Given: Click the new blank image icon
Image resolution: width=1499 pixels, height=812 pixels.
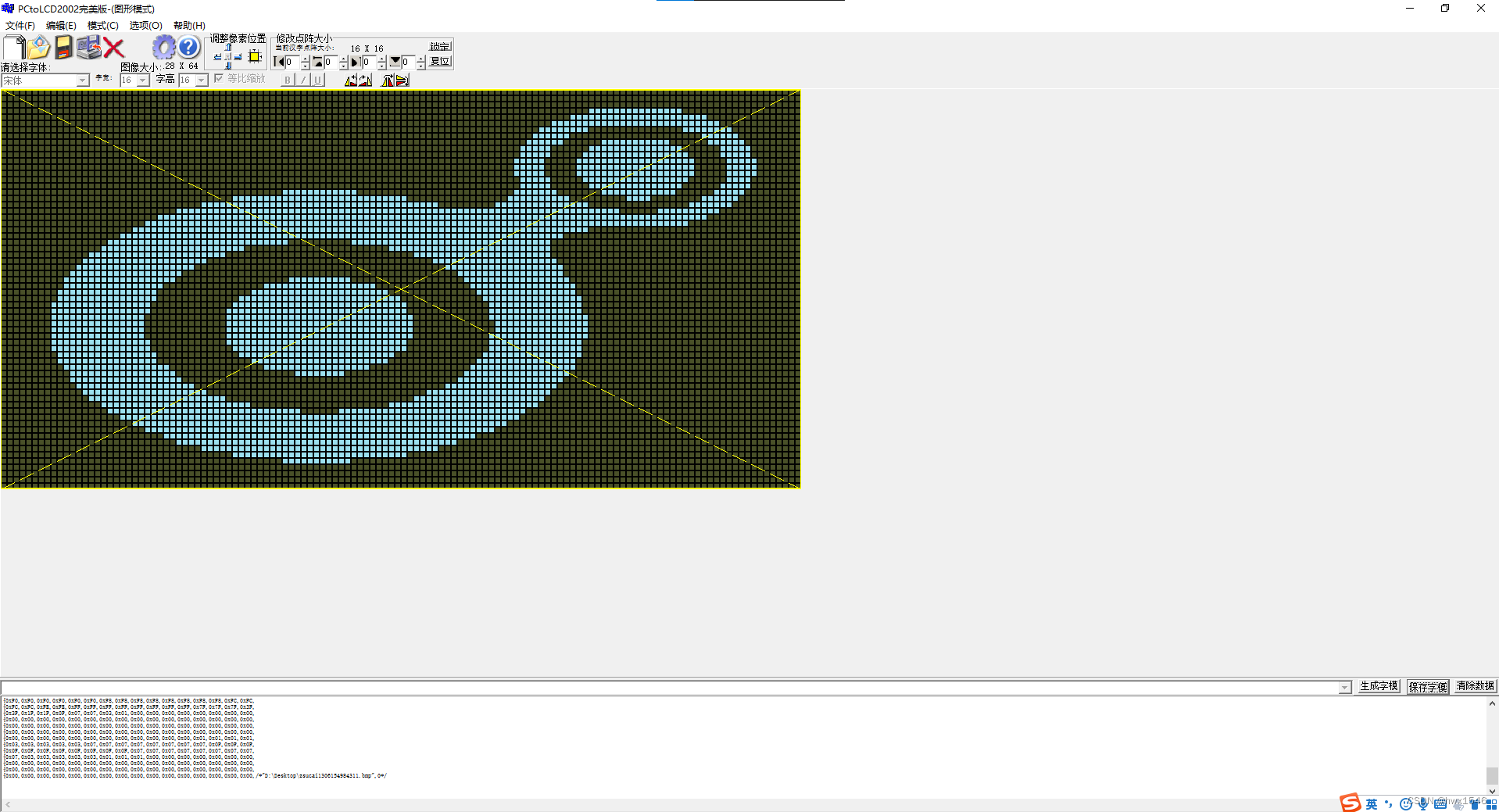Looking at the screenshot, I should 15,48.
